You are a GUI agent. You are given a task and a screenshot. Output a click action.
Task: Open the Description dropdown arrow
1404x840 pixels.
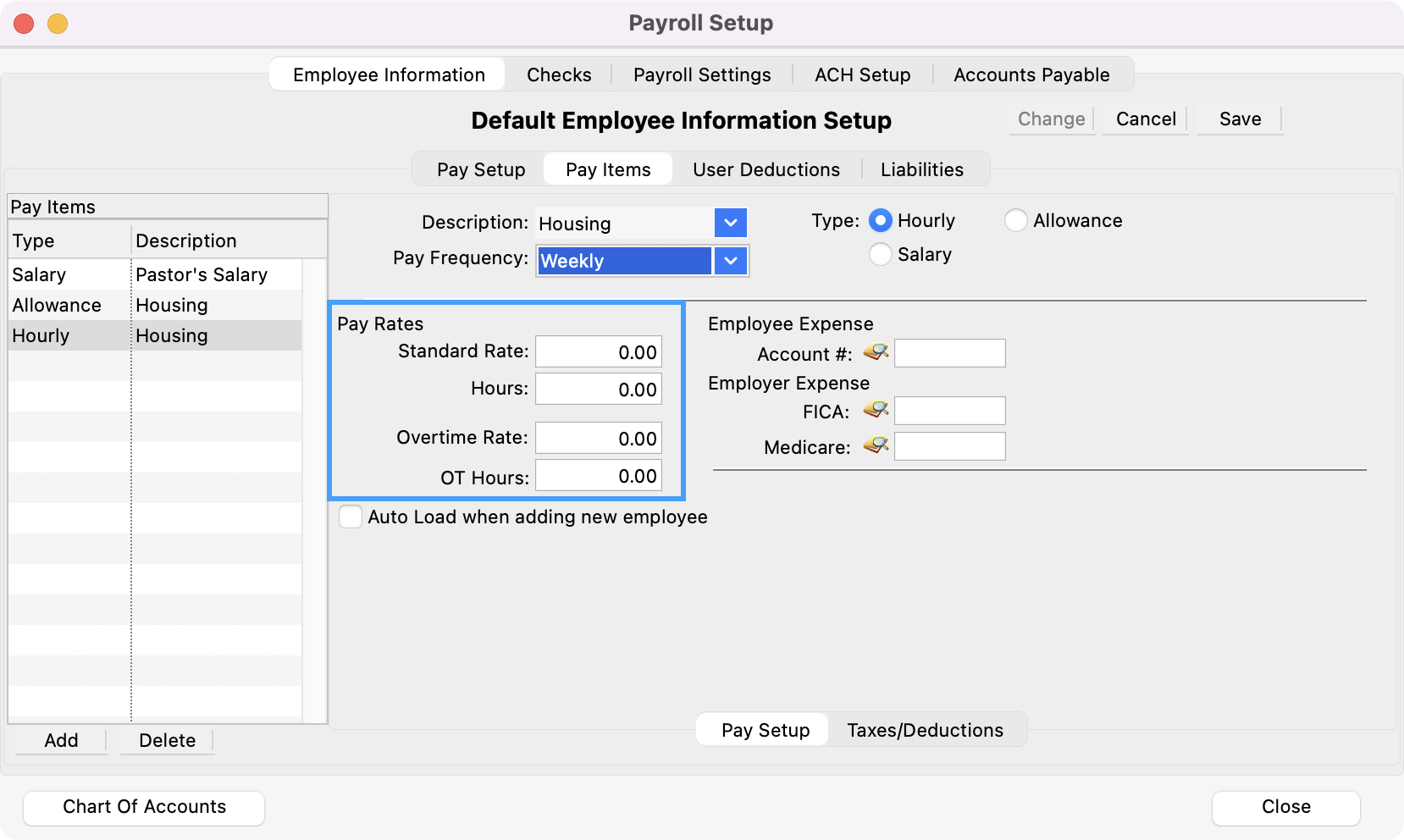click(x=730, y=223)
